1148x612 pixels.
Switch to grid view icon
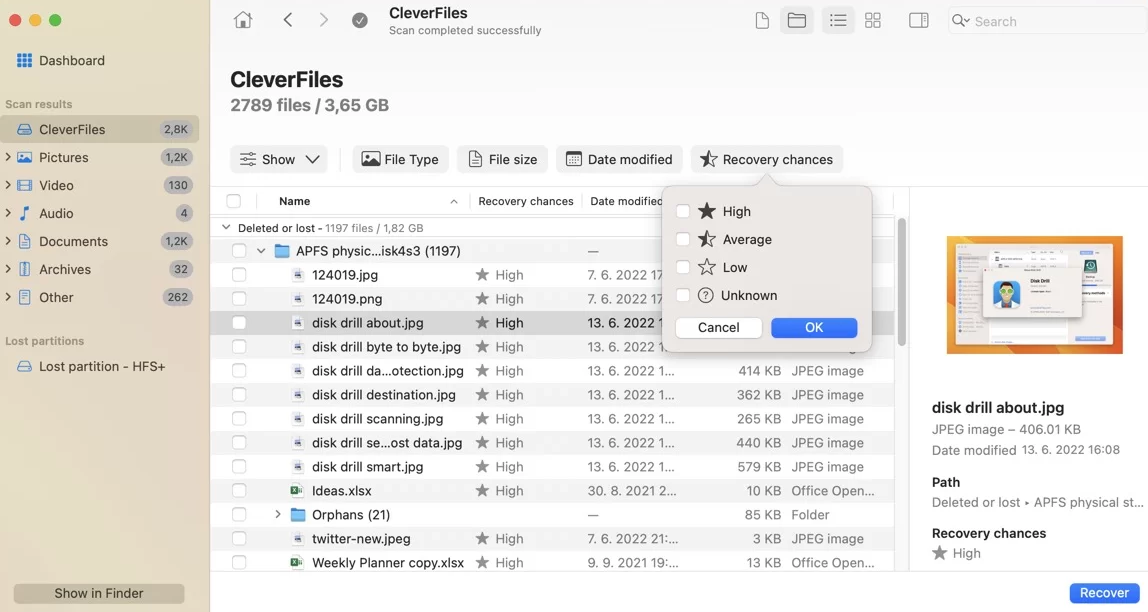[873, 21]
